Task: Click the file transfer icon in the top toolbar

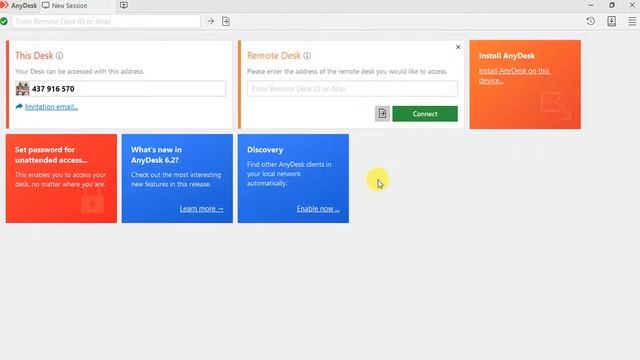Action: point(226,21)
